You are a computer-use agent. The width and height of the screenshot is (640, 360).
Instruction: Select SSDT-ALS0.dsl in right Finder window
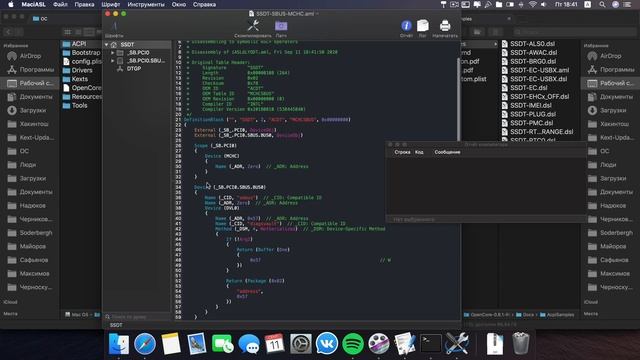pyautogui.click(x=533, y=44)
